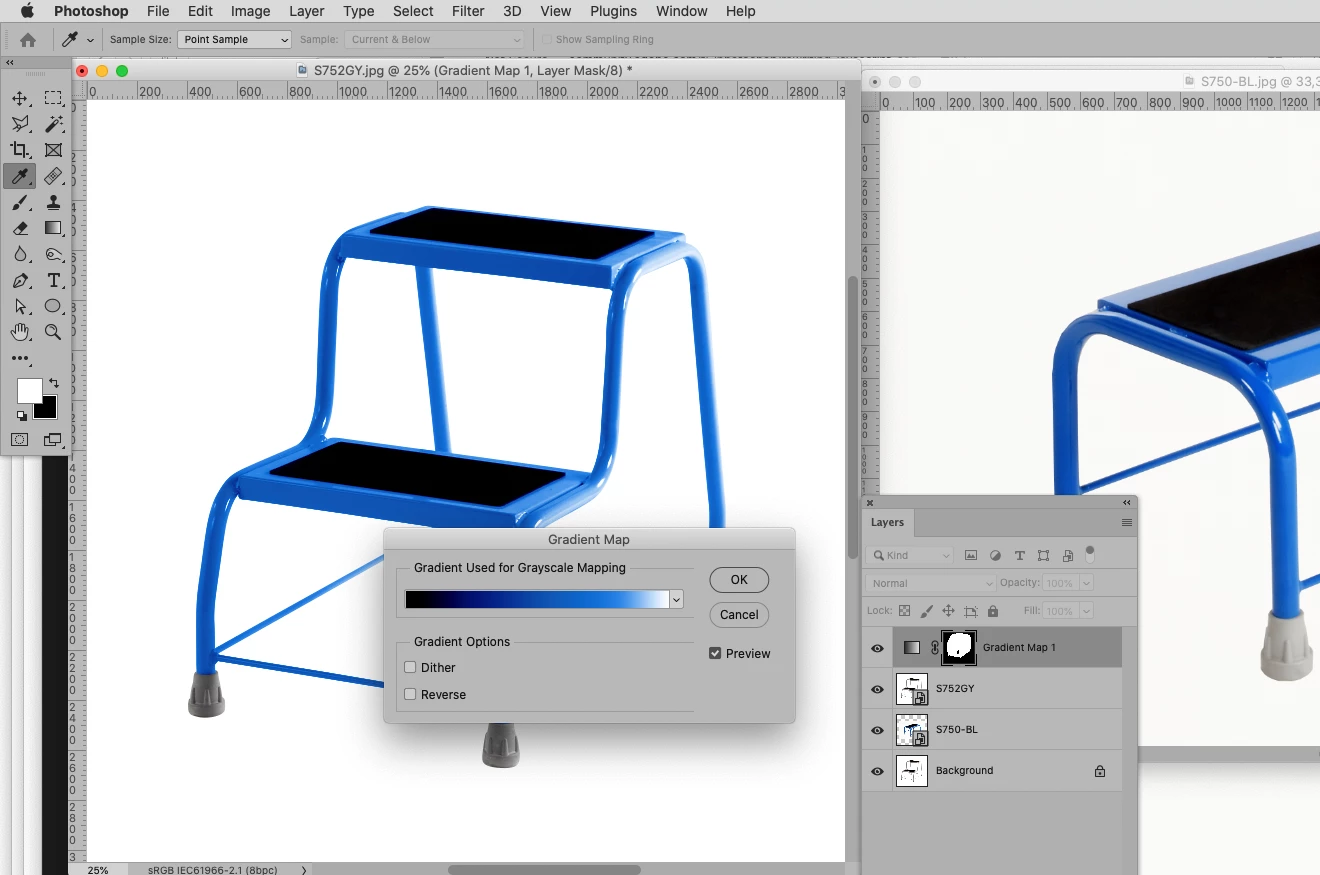Select the Blur tool

[x=19, y=255]
